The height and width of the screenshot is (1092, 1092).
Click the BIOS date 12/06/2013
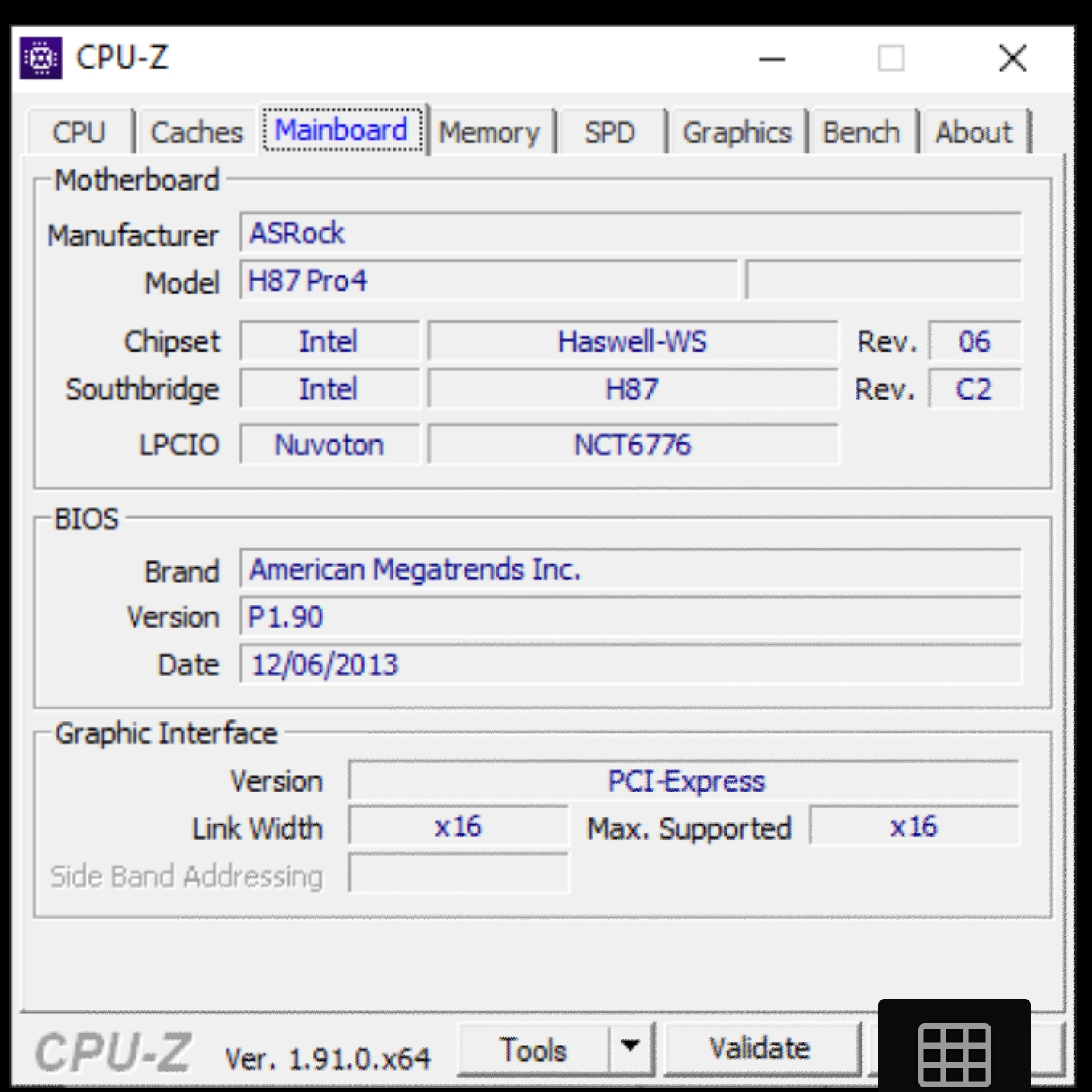631,664
